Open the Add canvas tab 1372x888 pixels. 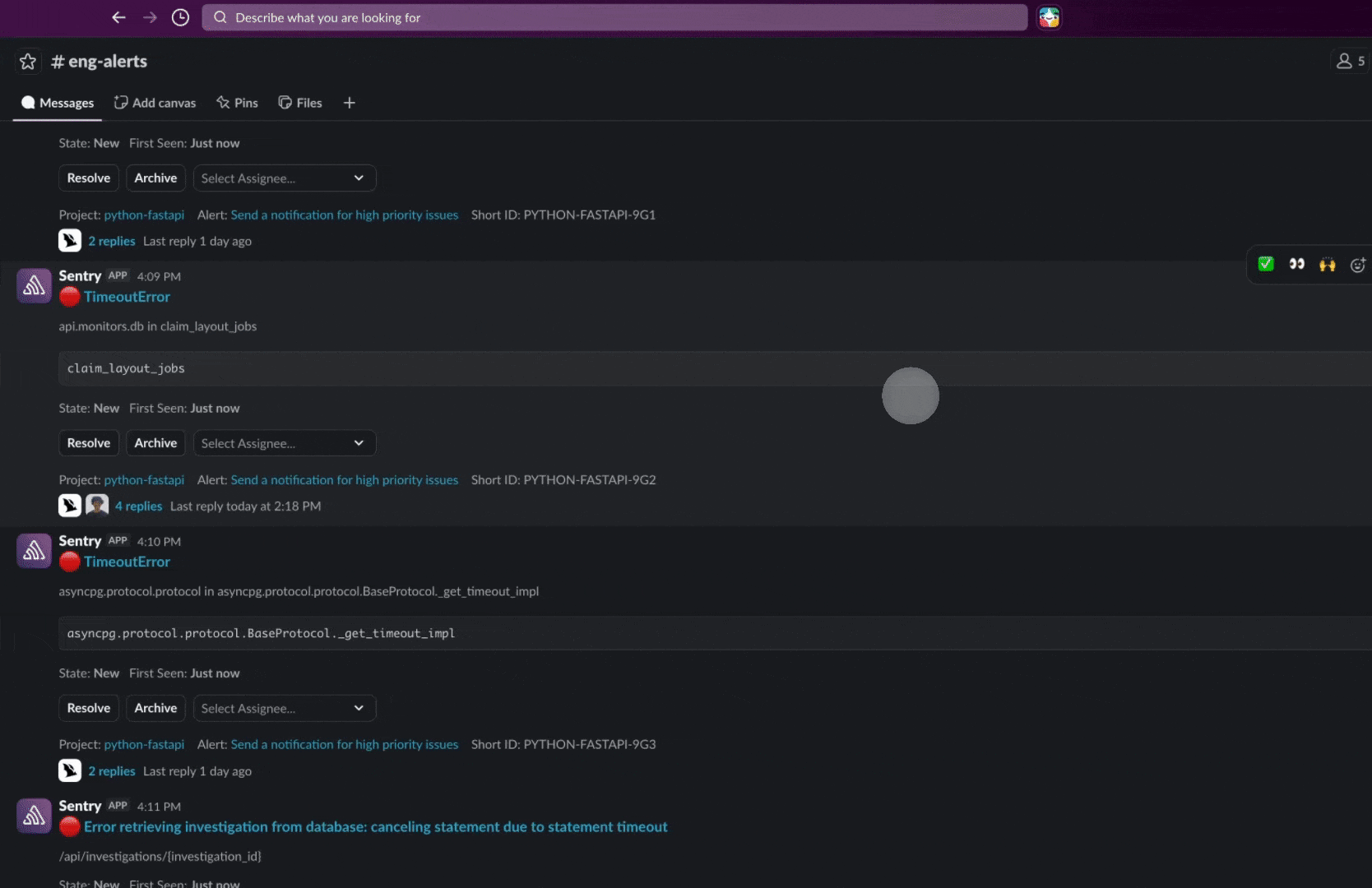155,103
